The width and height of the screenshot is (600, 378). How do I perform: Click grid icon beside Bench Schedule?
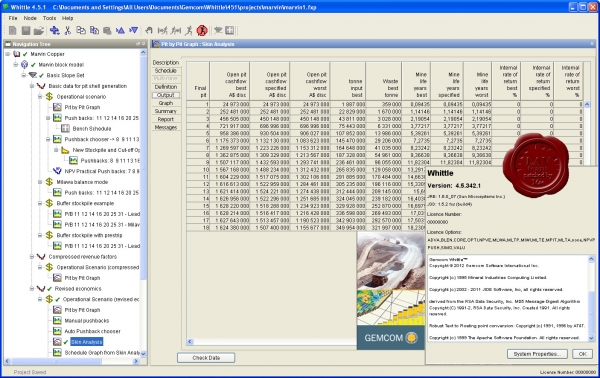[65, 129]
